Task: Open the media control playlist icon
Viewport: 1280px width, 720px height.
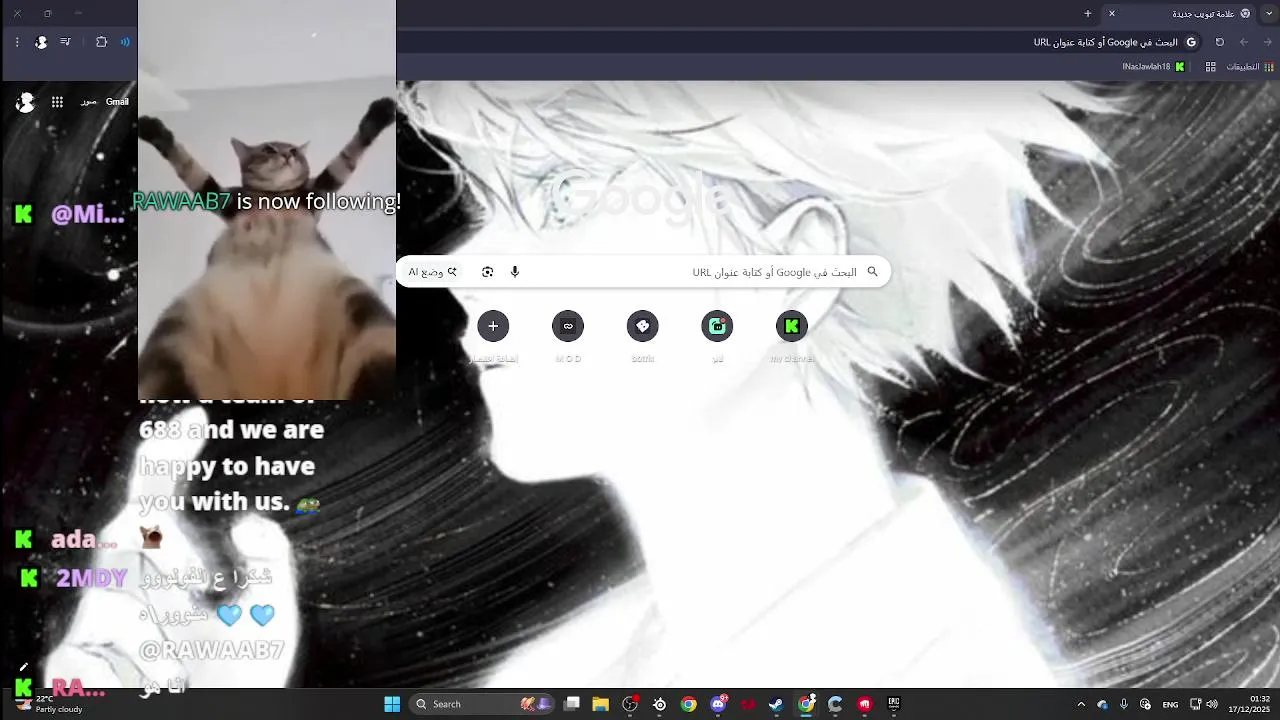Action: (65, 42)
